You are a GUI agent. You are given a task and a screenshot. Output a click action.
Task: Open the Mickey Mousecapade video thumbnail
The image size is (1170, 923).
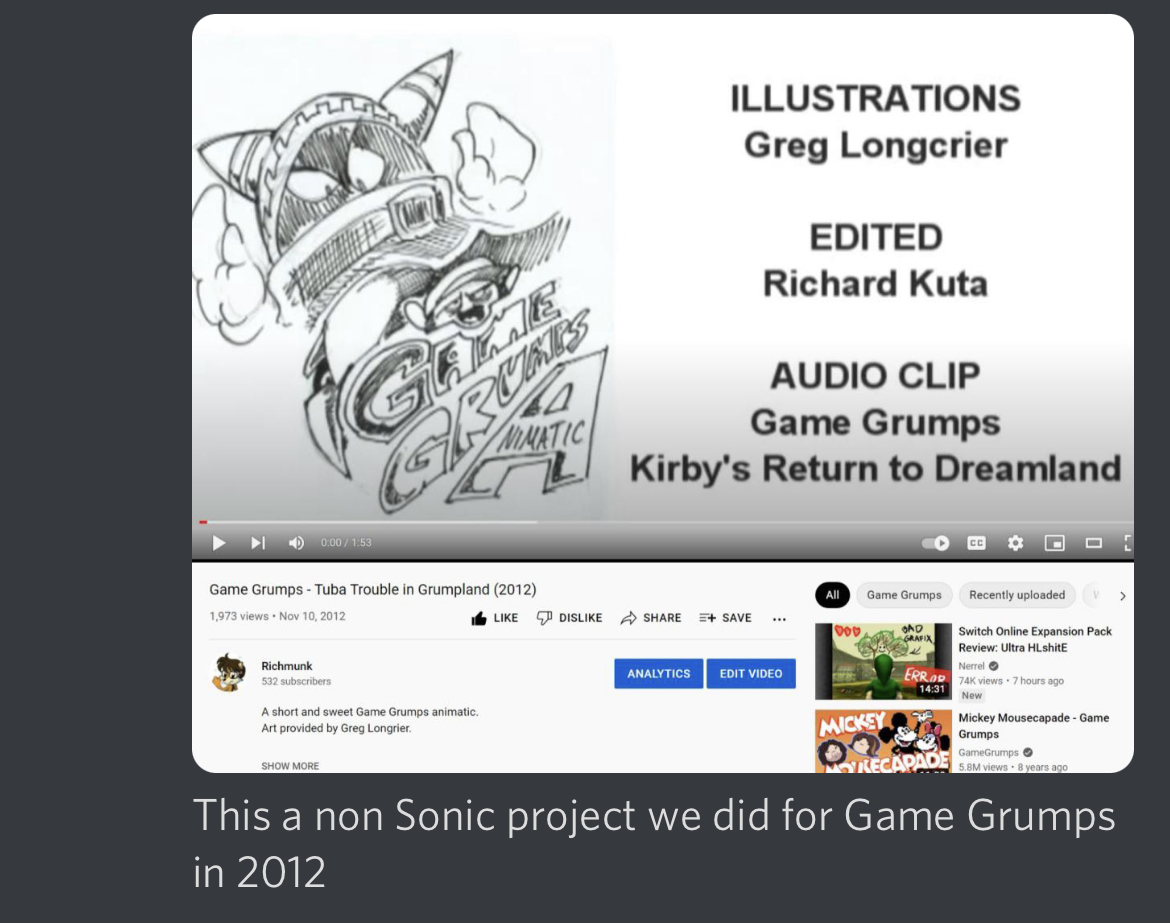coord(883,741)
